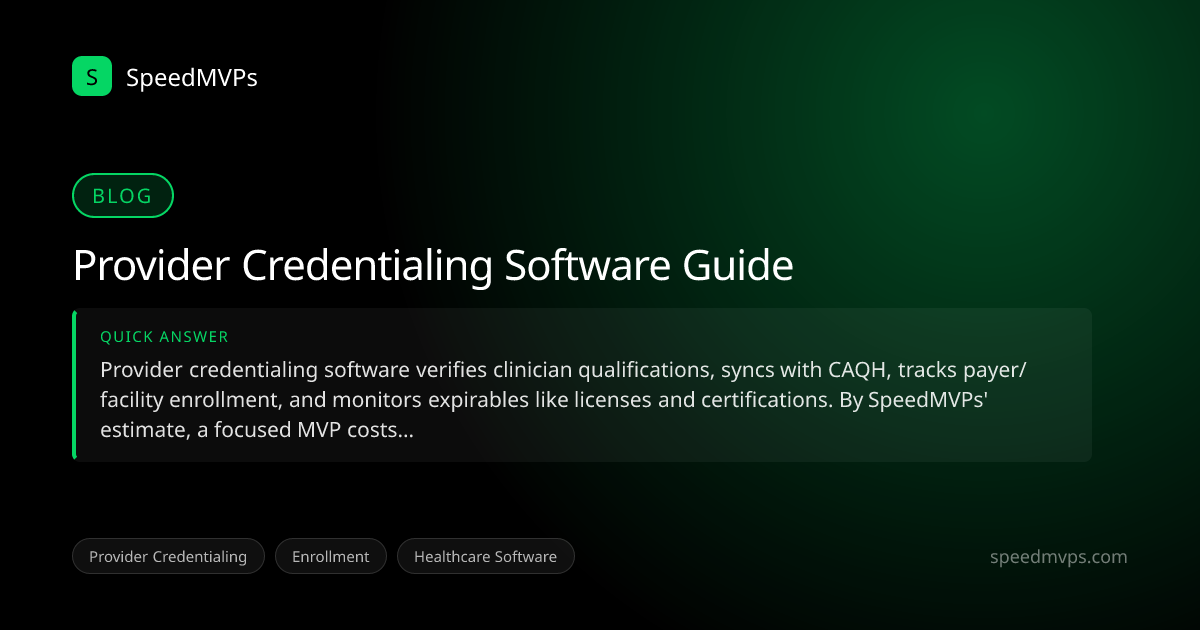Select the Healthcare Software tag
The width and height of the screenshot is (1200, 630).
pyautogui.click(x=485, y=556)
